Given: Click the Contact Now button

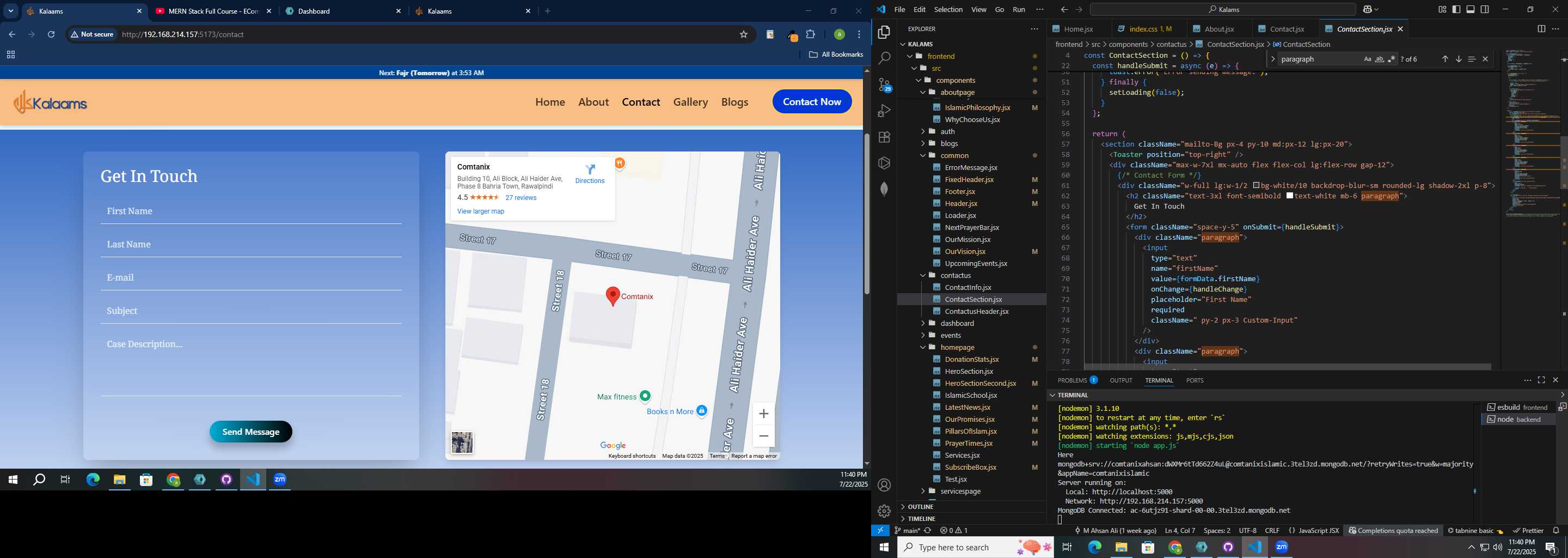Looking at the screenshot, I should tap(812, 102).
